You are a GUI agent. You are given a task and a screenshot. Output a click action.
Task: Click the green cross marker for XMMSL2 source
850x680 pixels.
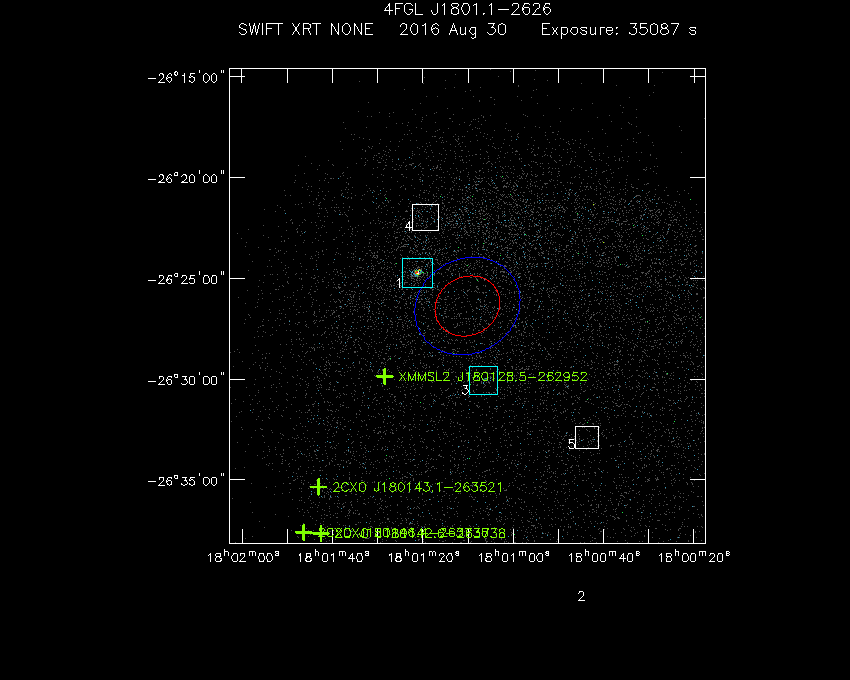point(384,376)
